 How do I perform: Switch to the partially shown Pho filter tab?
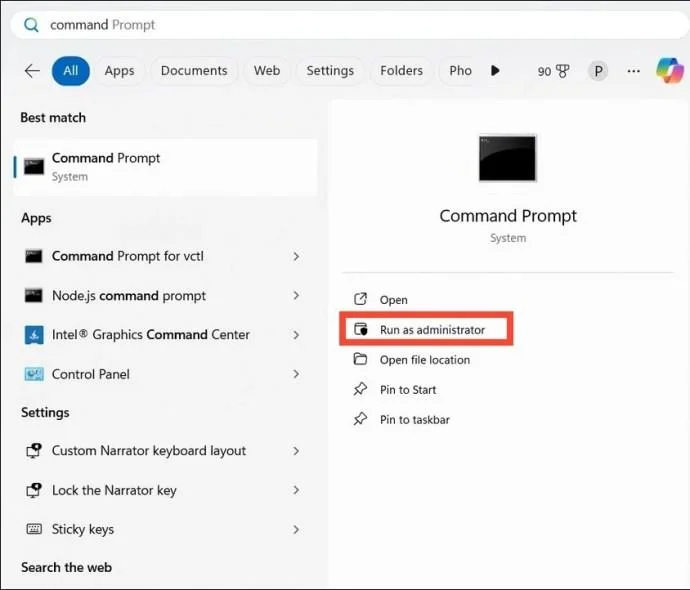pyautogui.click(x=460, y=71)
